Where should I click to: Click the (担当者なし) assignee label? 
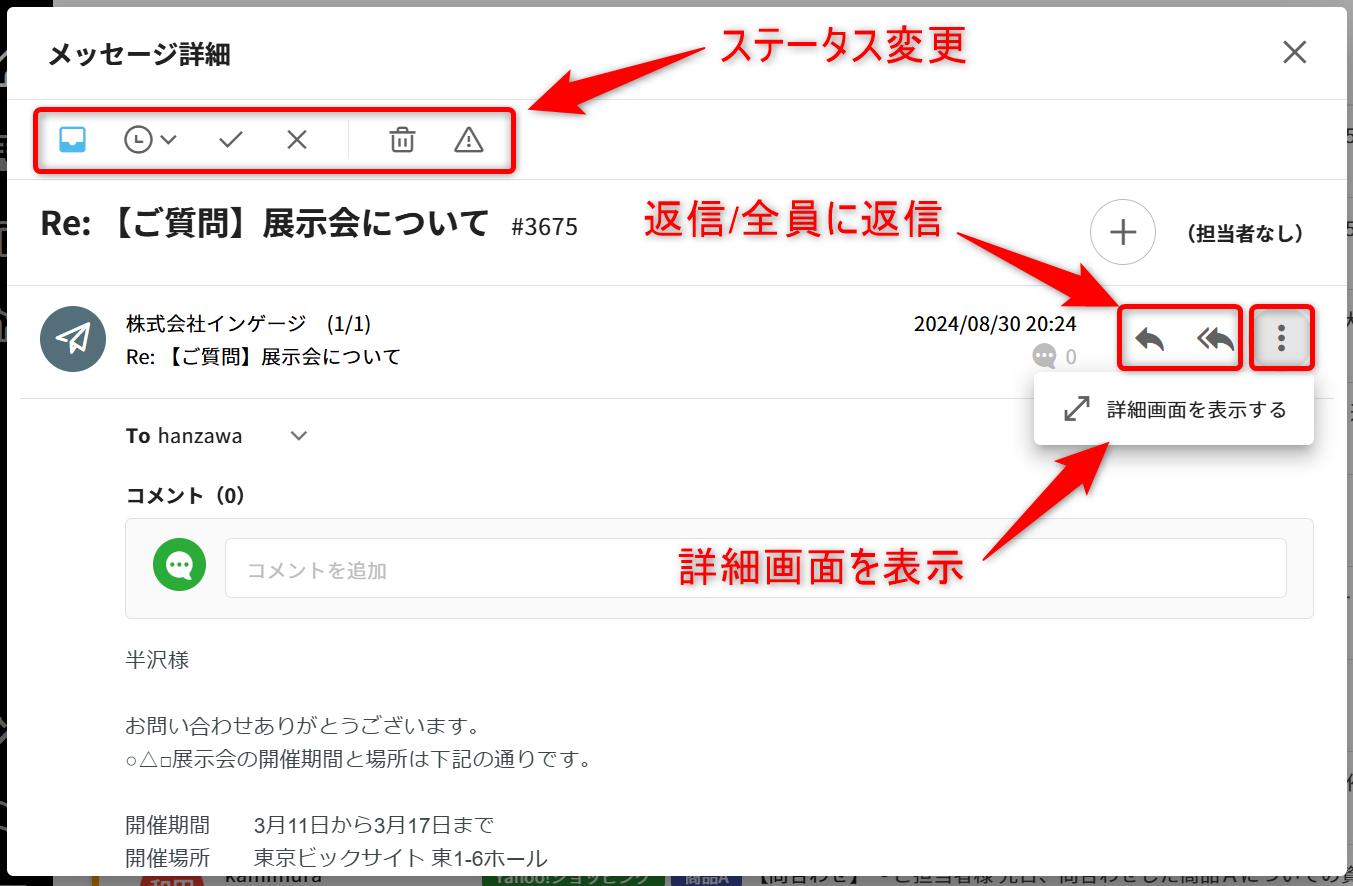click(x=1244, y=234)
